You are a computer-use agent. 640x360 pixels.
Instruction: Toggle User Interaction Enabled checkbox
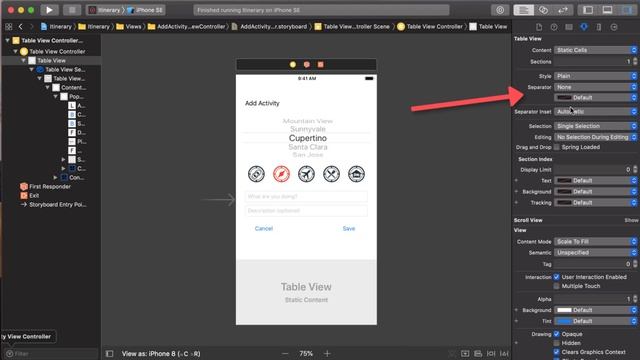point(556,277)
